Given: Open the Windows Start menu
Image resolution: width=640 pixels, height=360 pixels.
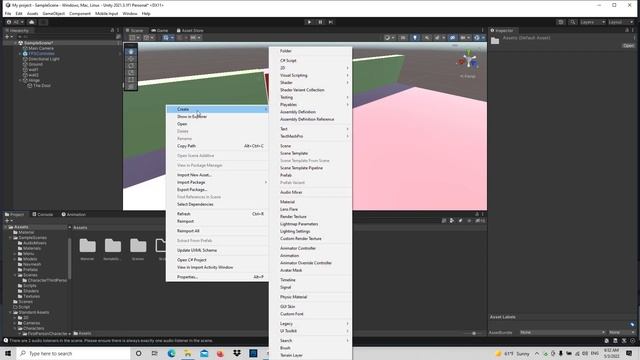Looking at the screenshot, I should [8, 353].
